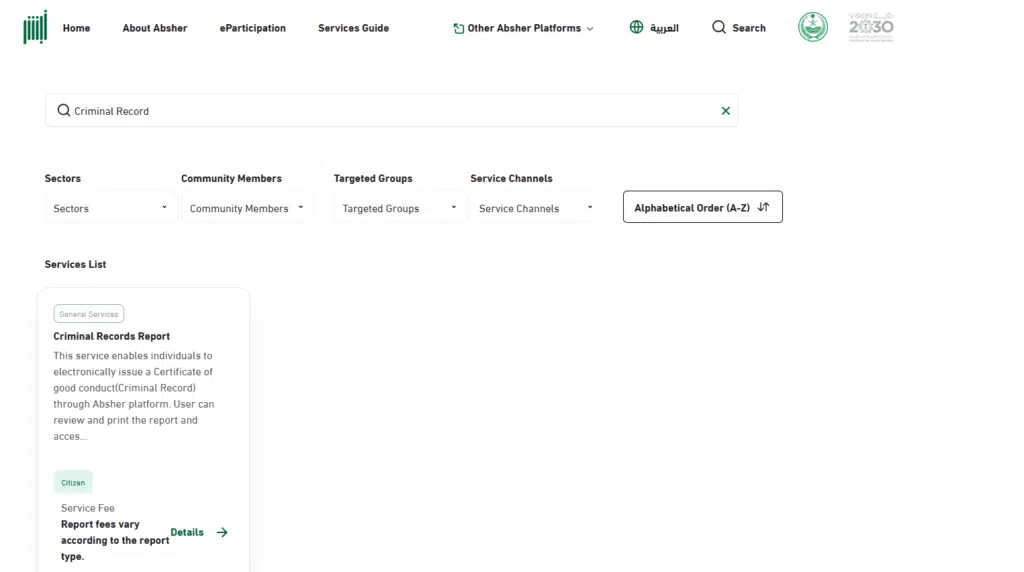Click the sort arrows icon
This screenshot has height=572, width=1024.
[764, 207]
